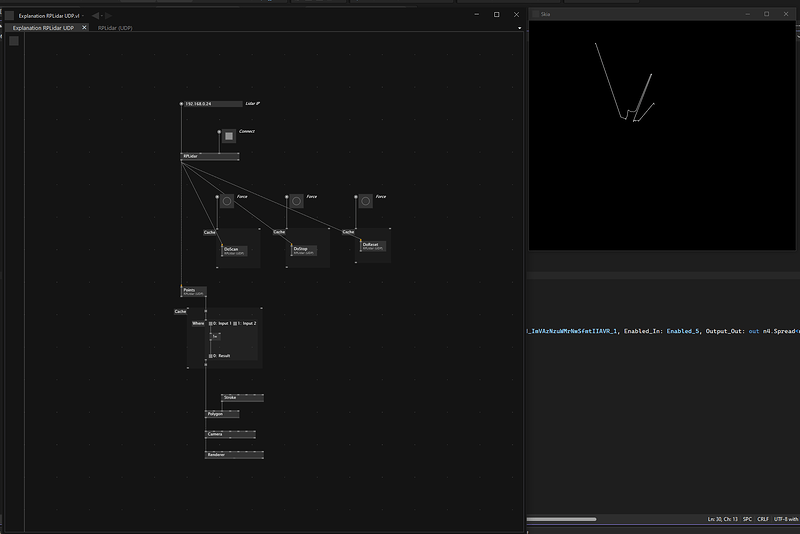Select the DoStop node
This screenshot has height=534, width=800.
click(x=304, y=250)
